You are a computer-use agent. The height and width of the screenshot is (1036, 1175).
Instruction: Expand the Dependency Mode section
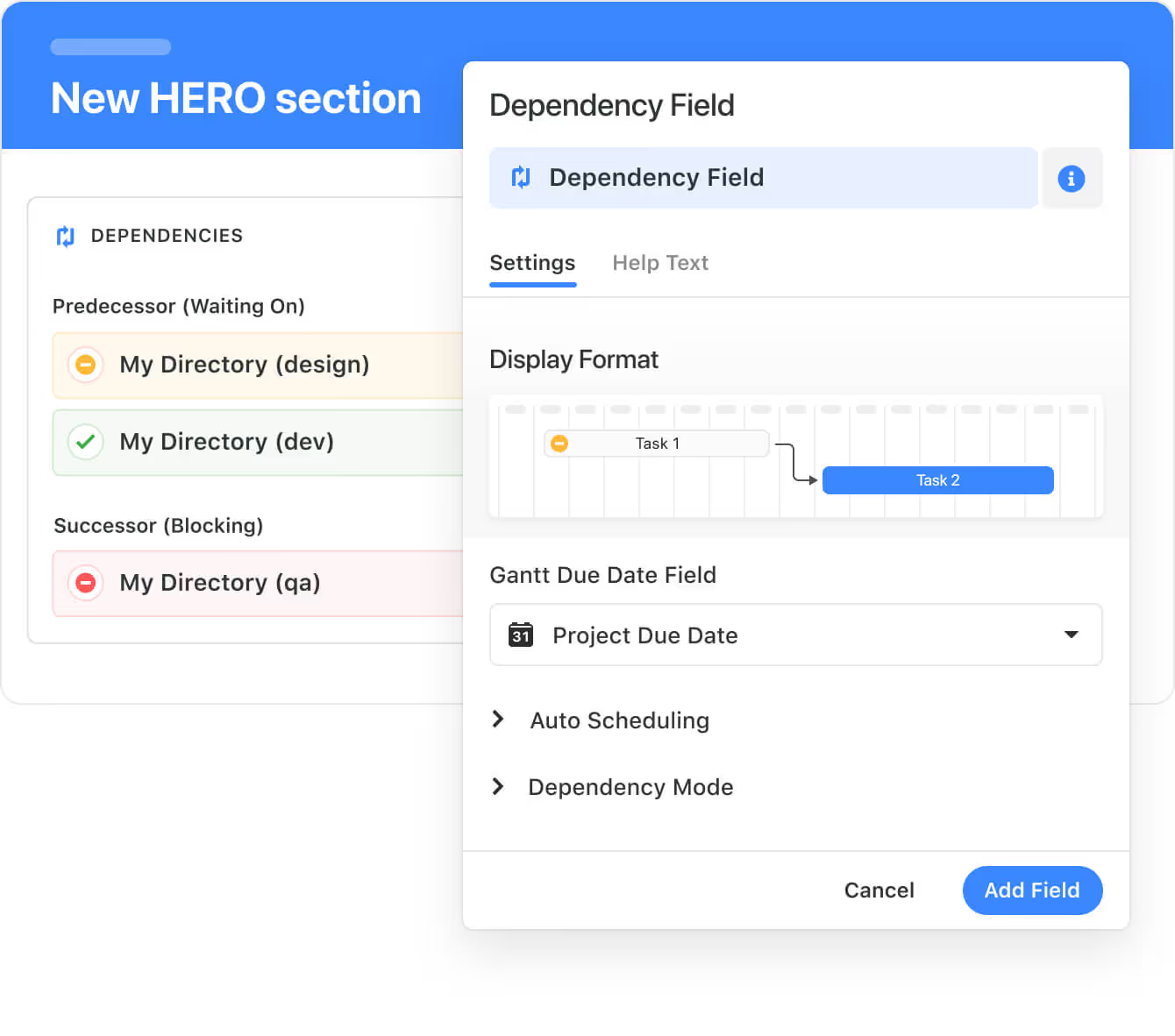click(x=498, y=786)
